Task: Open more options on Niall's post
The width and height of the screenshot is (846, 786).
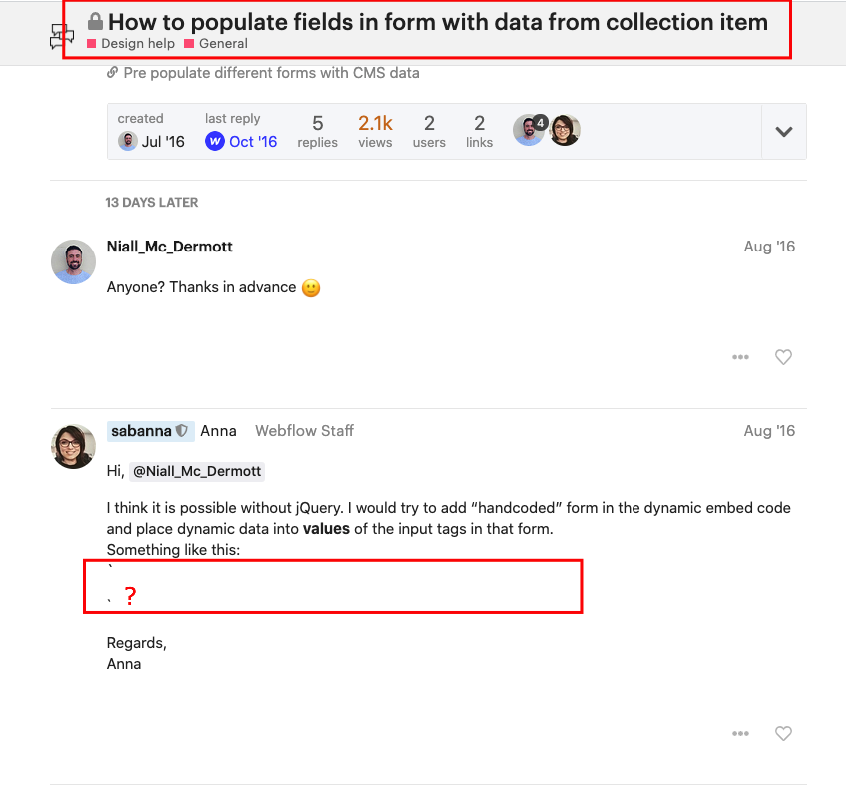Action: 740,357
